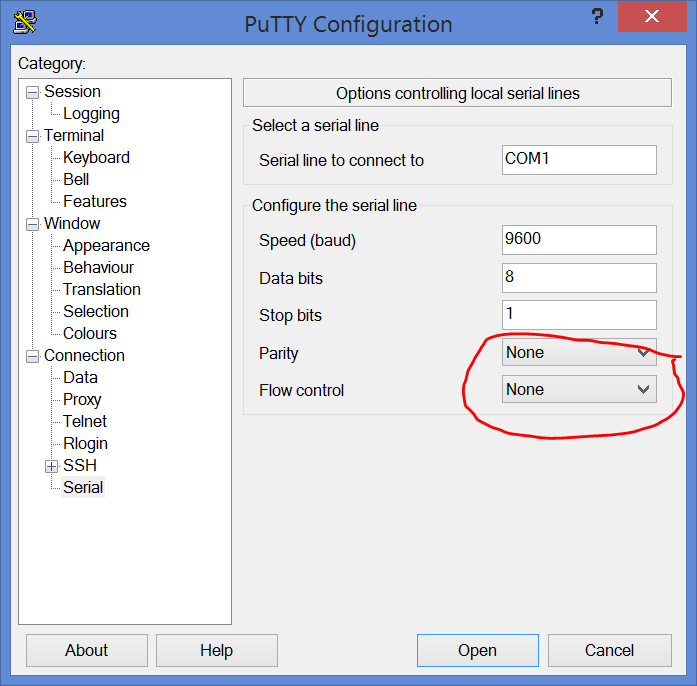This screenshot has width=697, height=686.
Task: Click the 'Data bits' label
Action: (291, 278)
